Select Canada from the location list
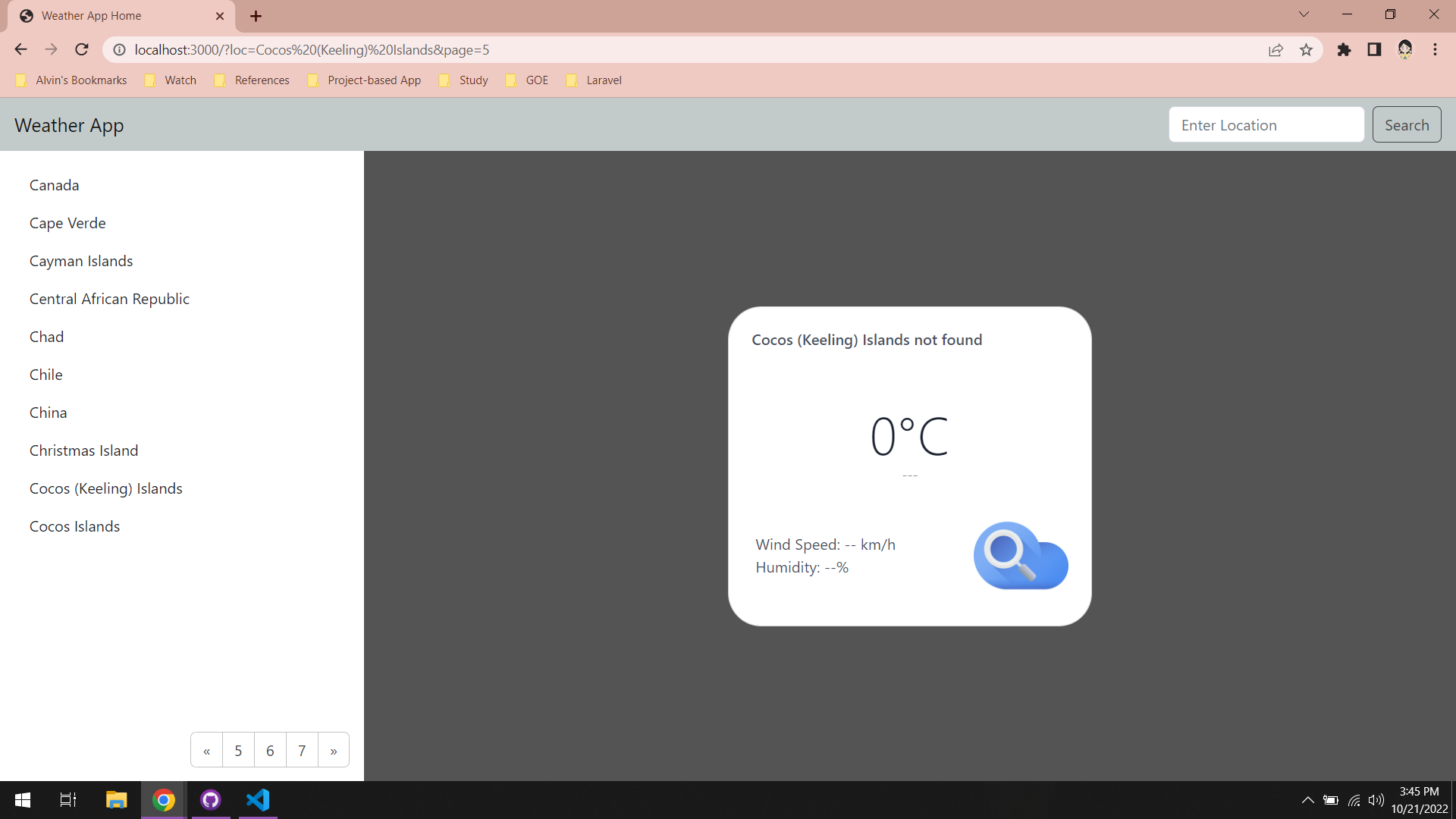The width and height of the screenshot is (1456, 819). (55, 185)
